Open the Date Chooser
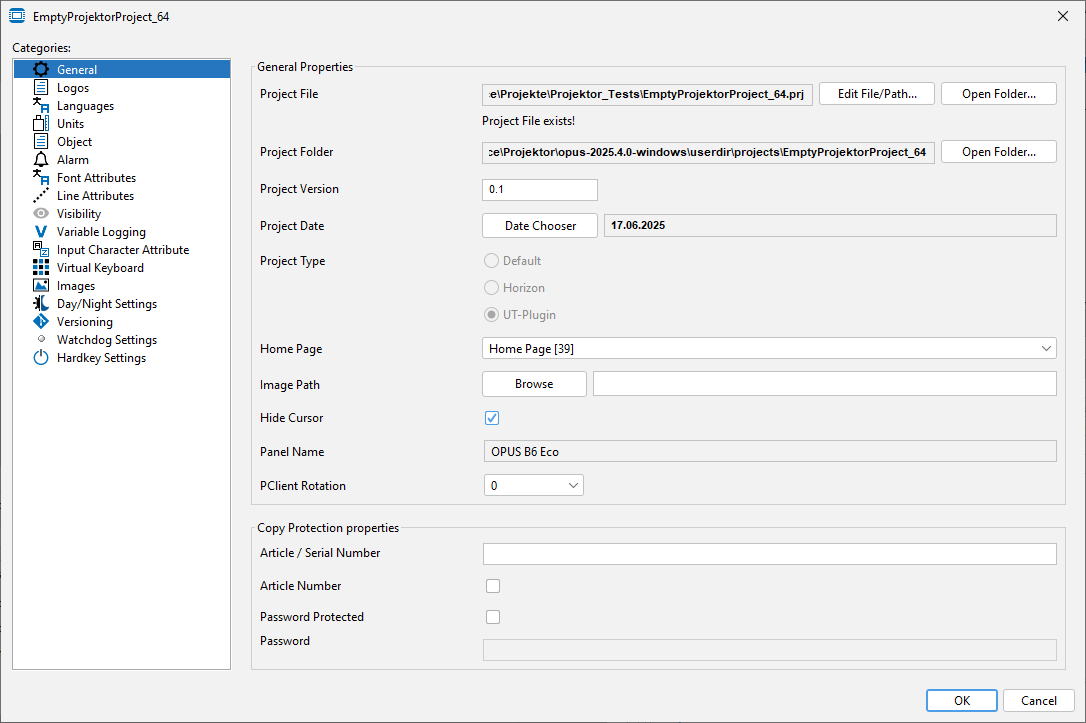This screenshot has height=723, width=1086. 540,226
